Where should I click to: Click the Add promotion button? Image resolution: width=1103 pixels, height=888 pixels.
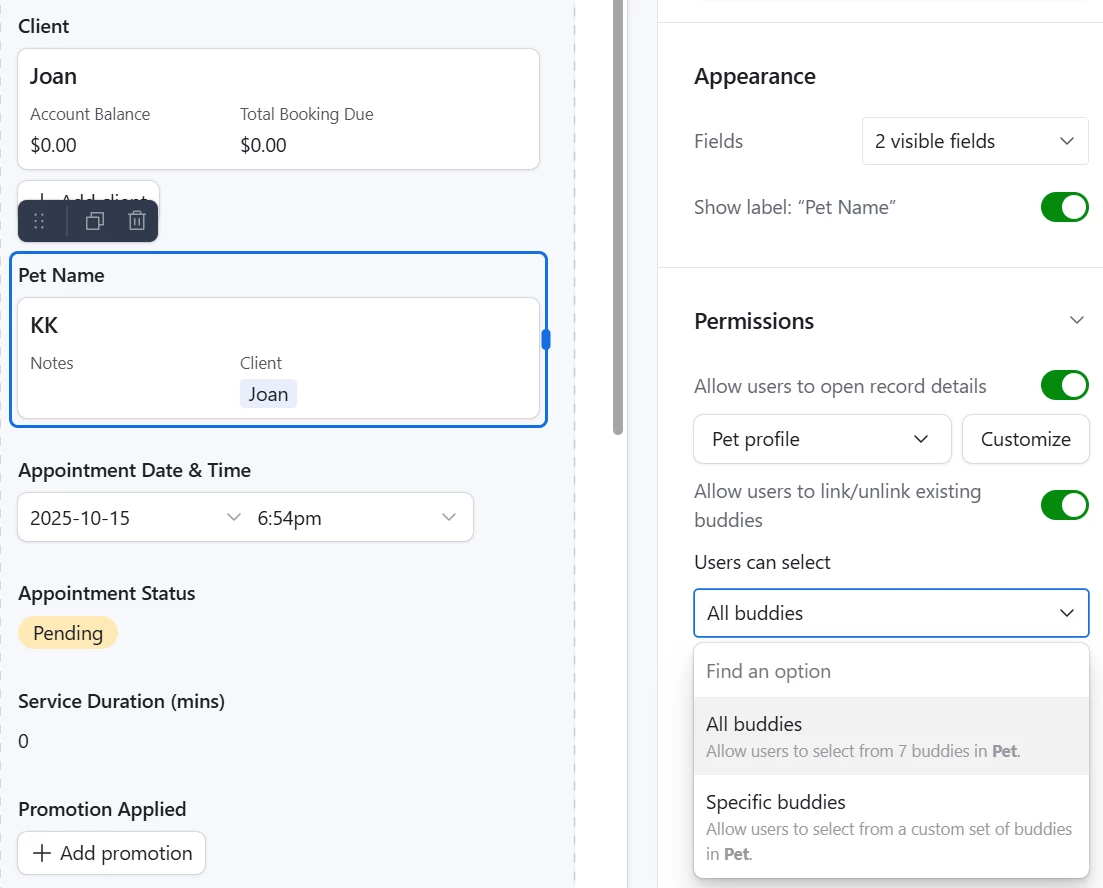[111, 853]
